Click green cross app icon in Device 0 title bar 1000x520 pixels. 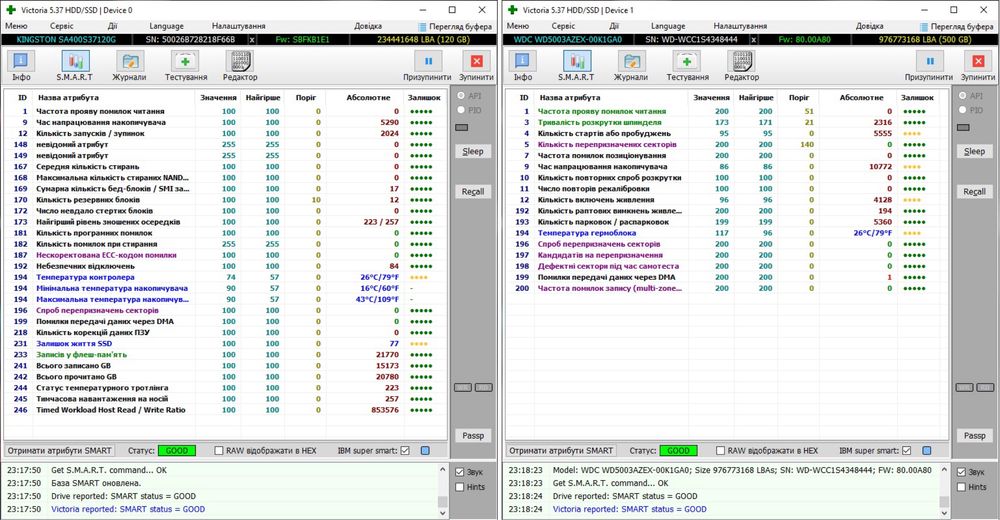pos(11,10)
